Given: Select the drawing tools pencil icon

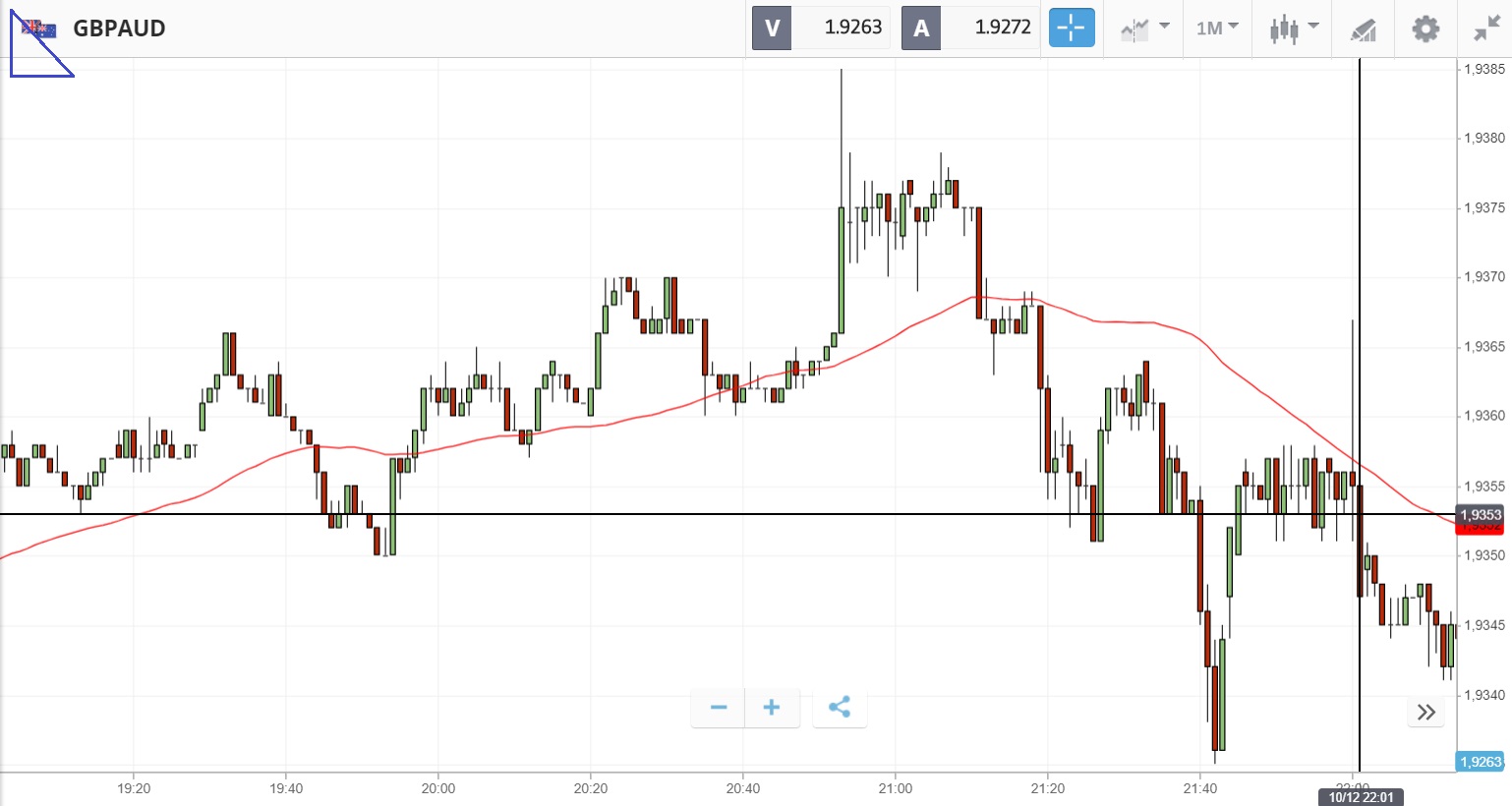Looking at the screenshot, I should [1363, 29].
